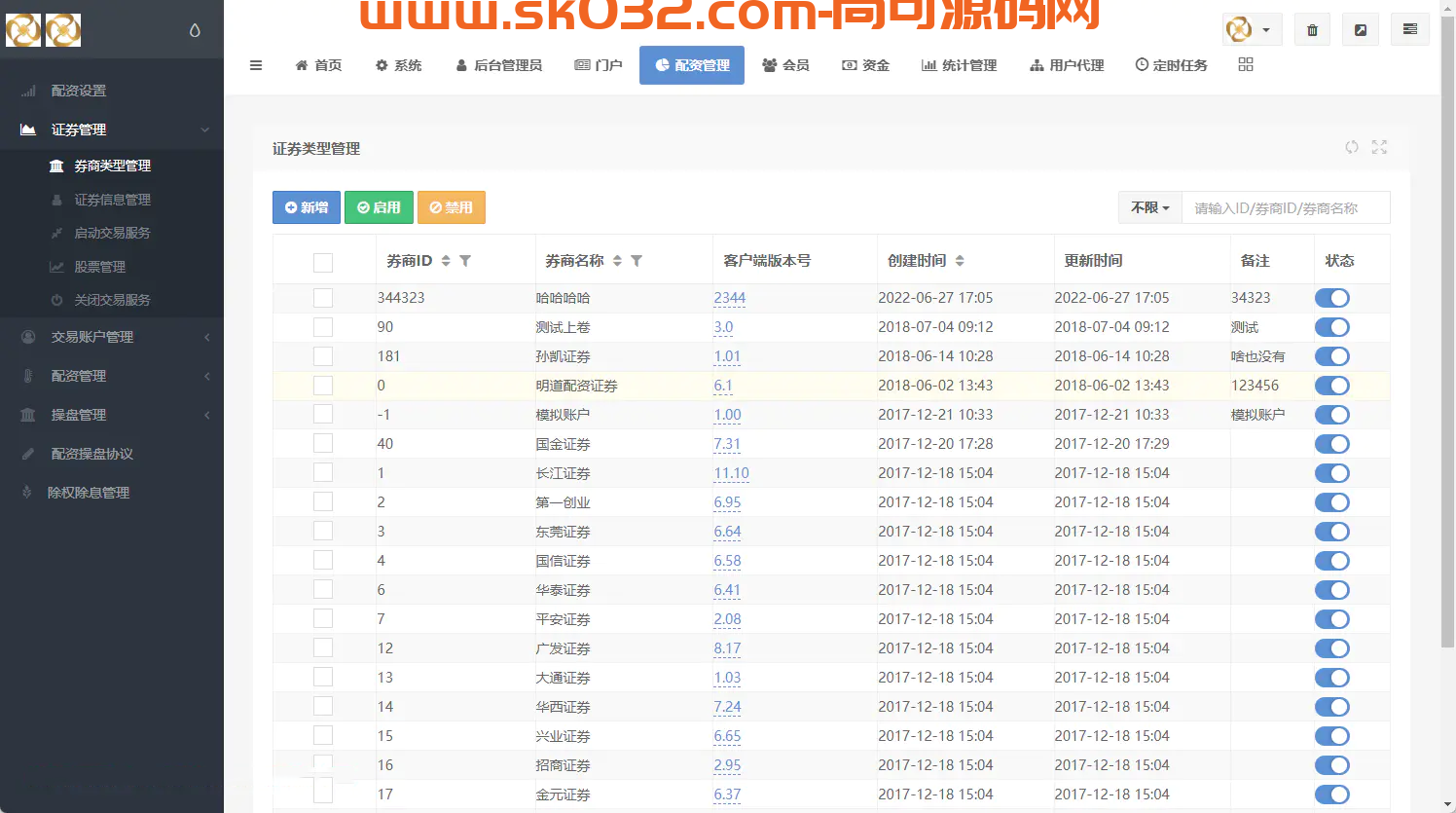Disable status switch for 模拟账户

[1331, 415]
